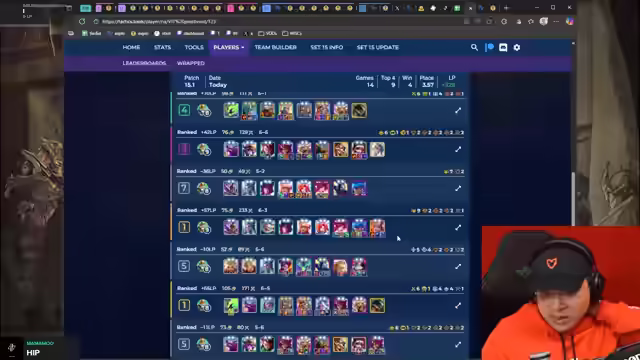This screenshot has width=640, height=360.
Task: Click placement badge 1 in +57LP match
Action: [x=184, y=227]
